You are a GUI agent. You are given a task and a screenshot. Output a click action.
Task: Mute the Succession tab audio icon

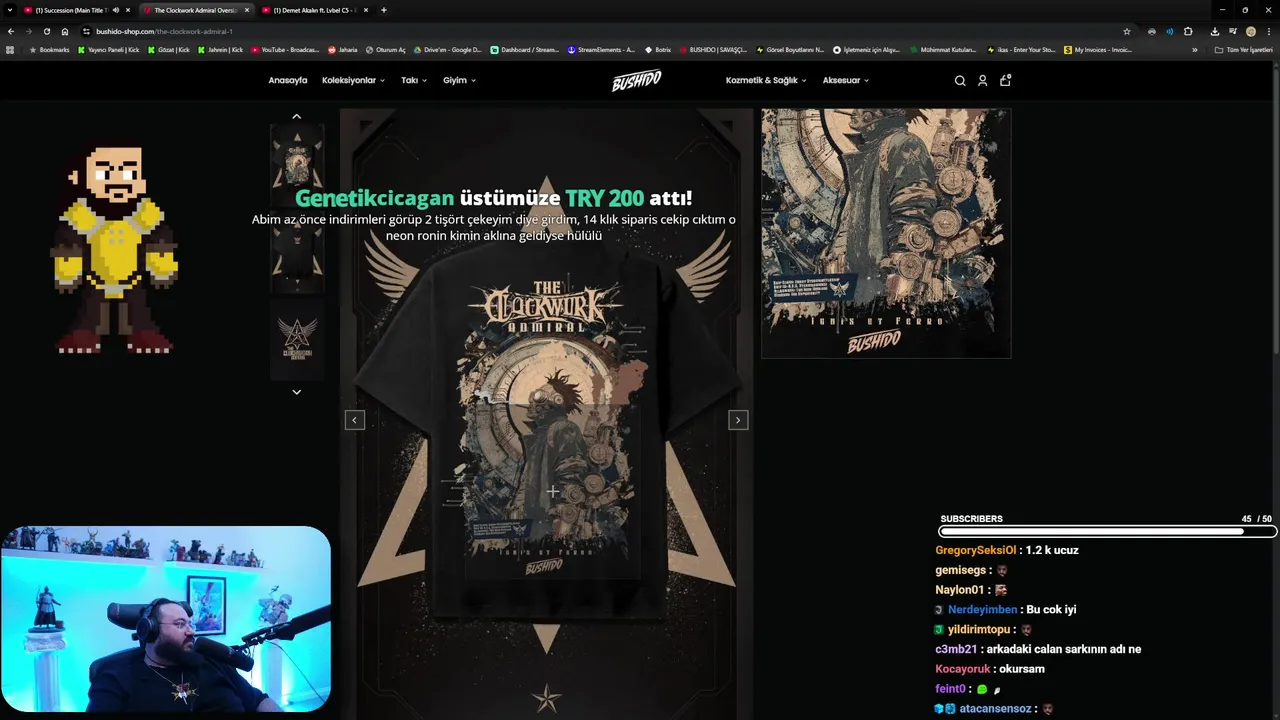(116, 10)
